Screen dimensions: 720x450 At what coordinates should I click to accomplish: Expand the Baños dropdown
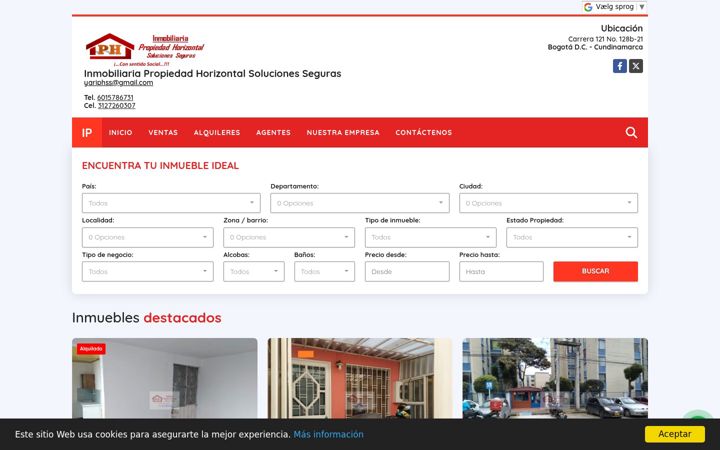pos(324,271)
